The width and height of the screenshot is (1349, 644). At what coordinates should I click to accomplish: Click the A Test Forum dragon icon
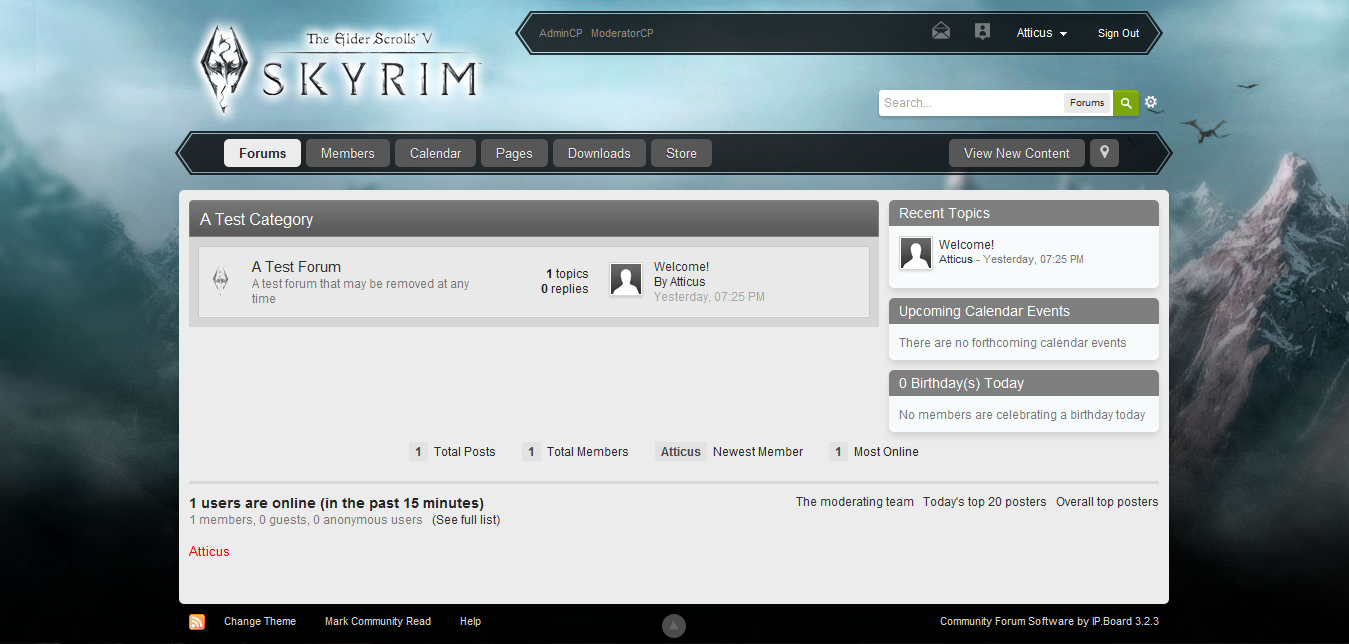(220, 281)
